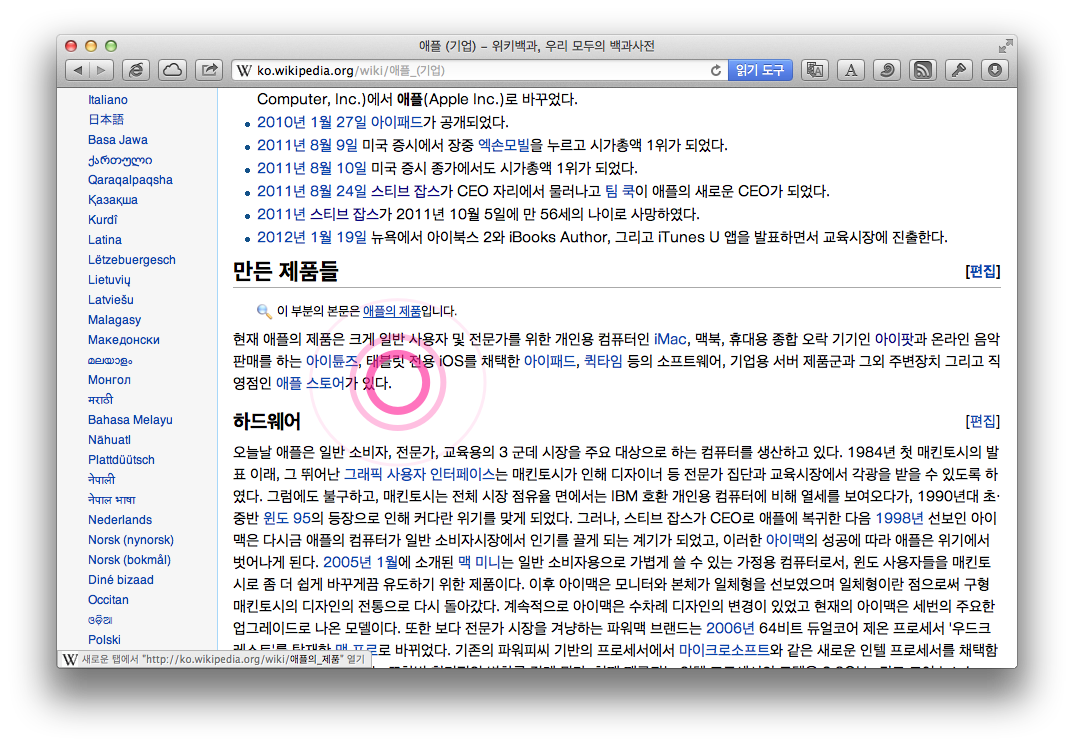The image size is (1074, 747).
Task: Open the 애플의 제품 main article link
Action: pyautogui.click(x=391, y=311)
